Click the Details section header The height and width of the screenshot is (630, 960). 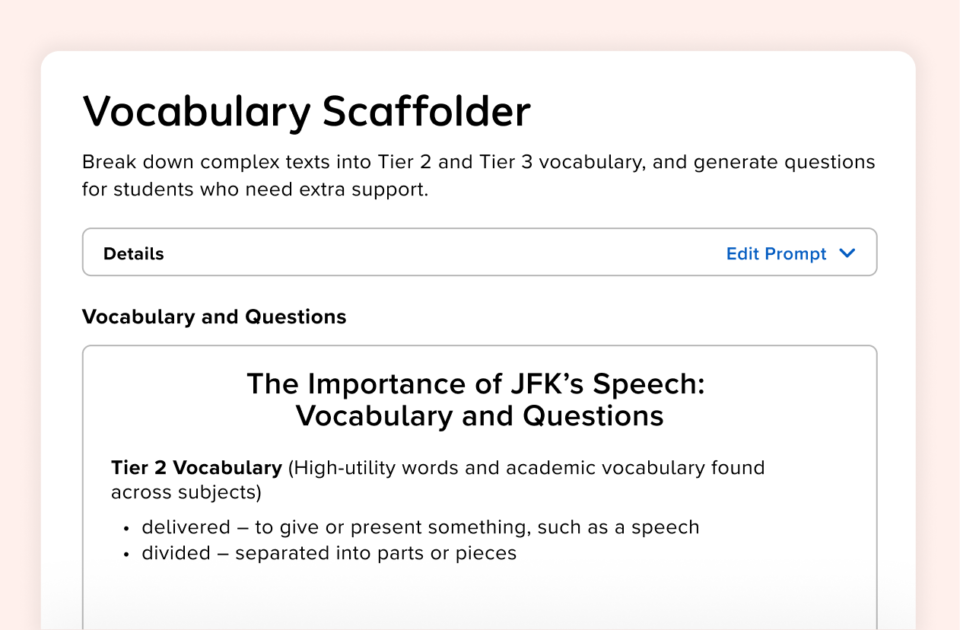(x=131, y=253)
